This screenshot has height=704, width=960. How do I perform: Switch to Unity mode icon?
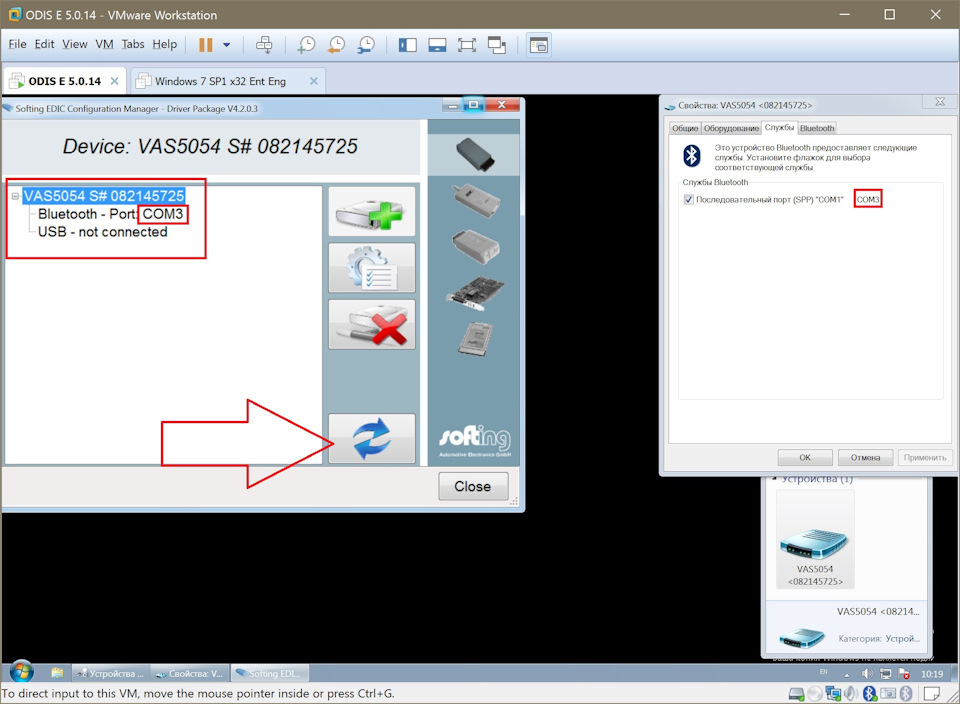497,45
